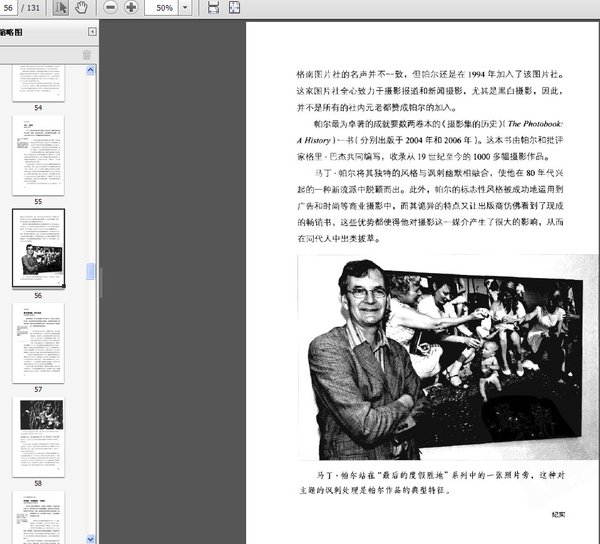Open page 58 thumbnail with photo
The image size is (600, 544).
(x=38, y=437)
